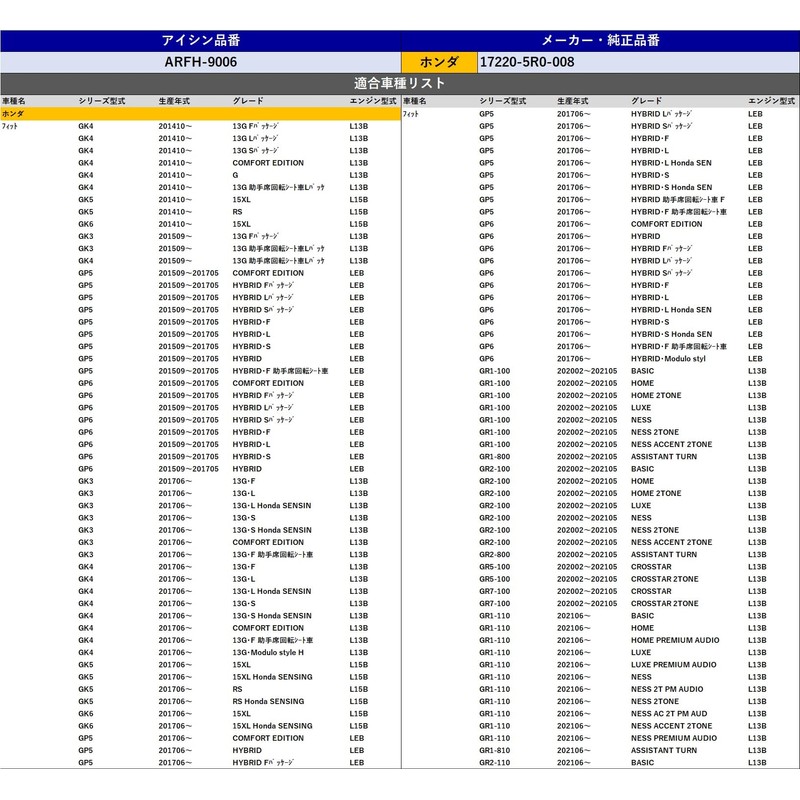The width and height of the screenshot is (800, 800).
Task: Select the NESS 2T PM AUDIO cell
Action: (667, 689)
